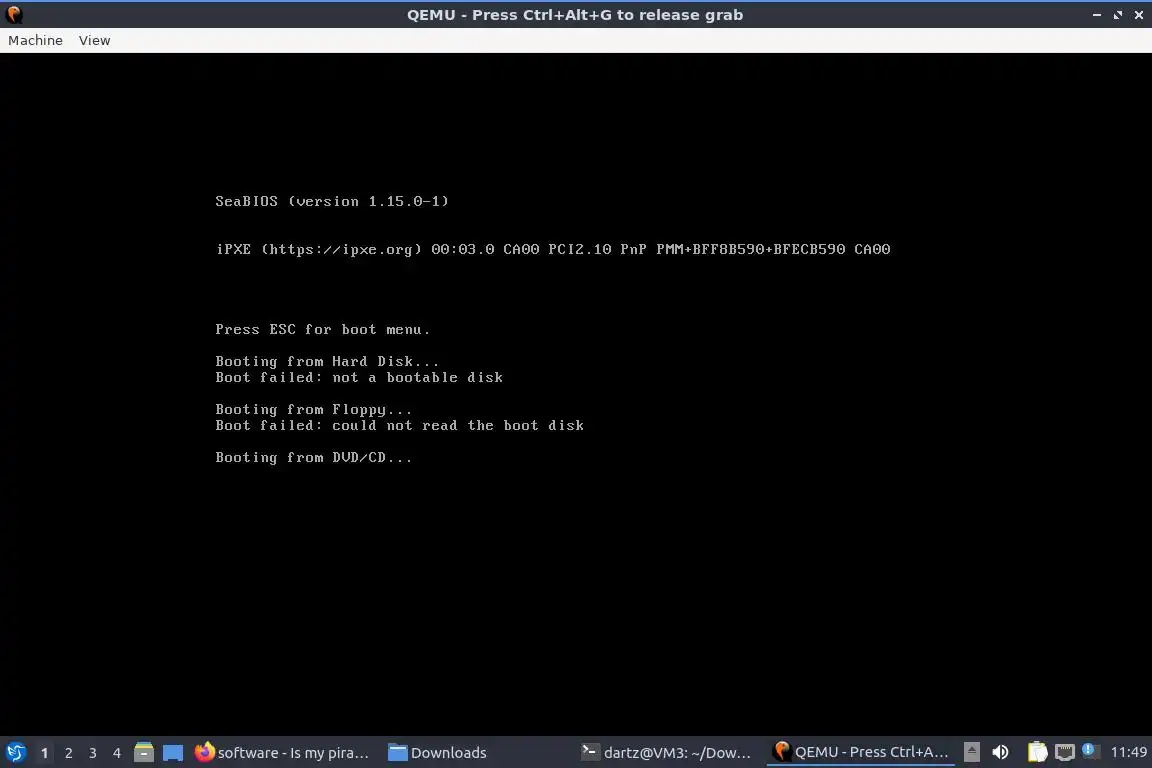This screenshot has width=1152, height=768.
Task: Switch to the dartz@VM3 terminal window
Action: [667, 753]
